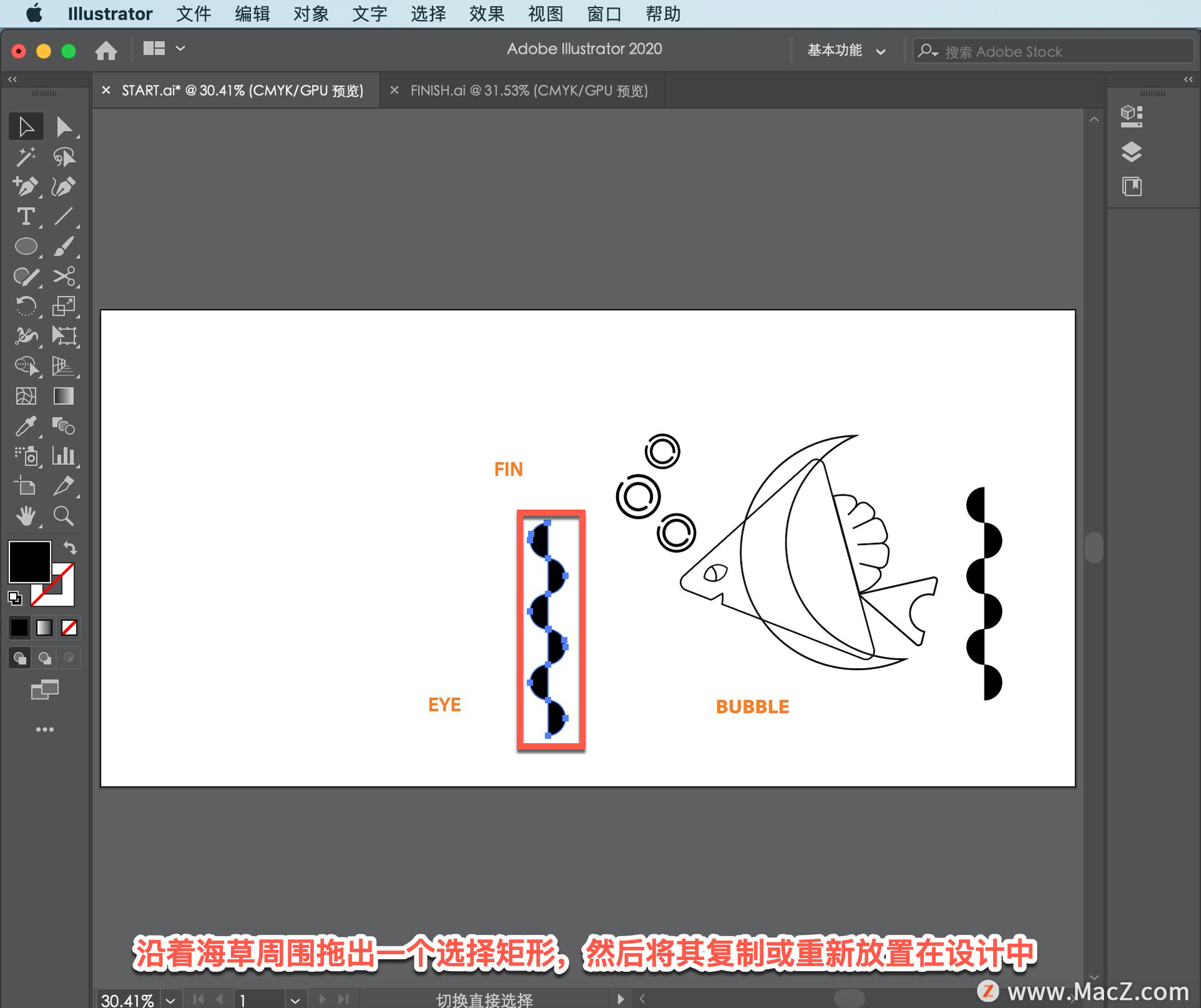Select the Pen tool

tap(26, 186)
